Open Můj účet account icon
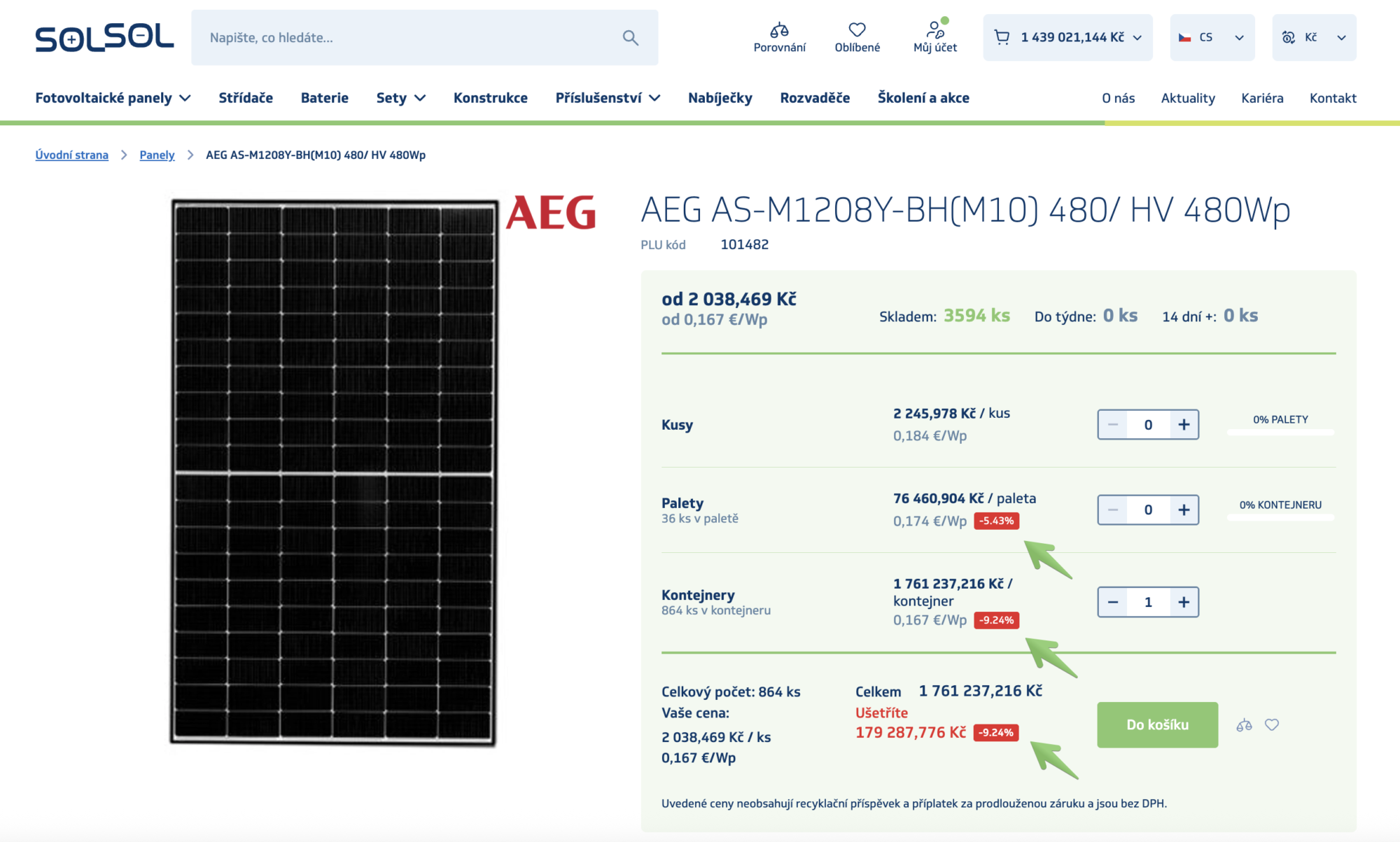Image resolution: width=1400 pixels, height=842 pixels. click(935, 29)
